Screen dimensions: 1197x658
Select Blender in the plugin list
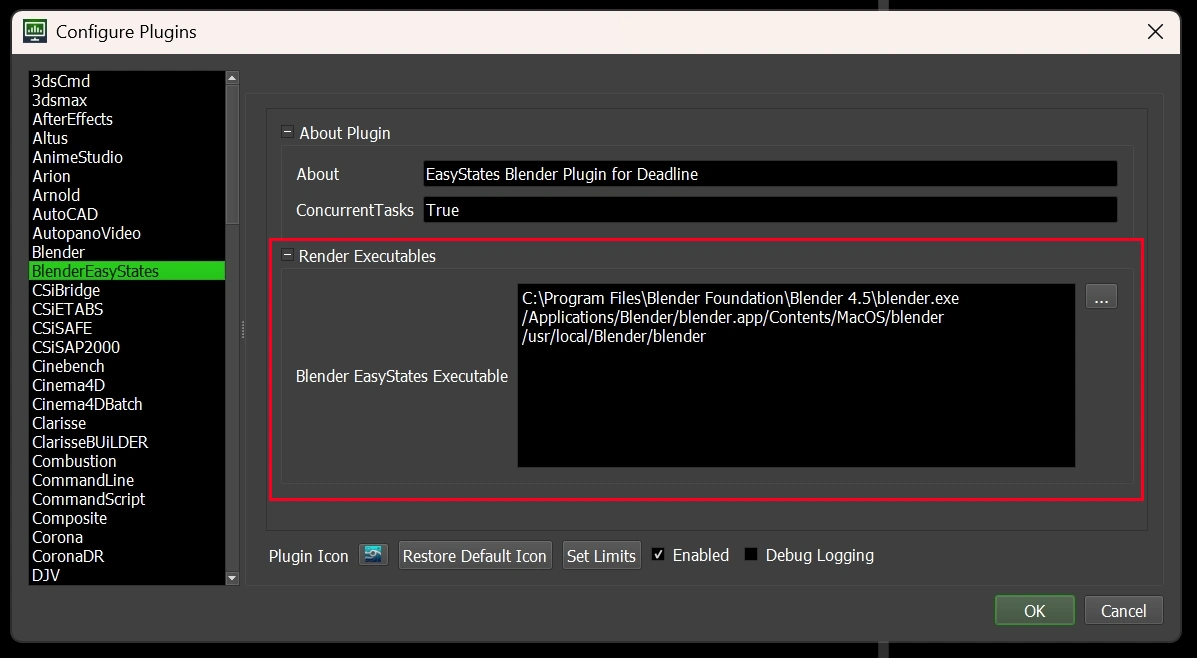coord(59,252)
